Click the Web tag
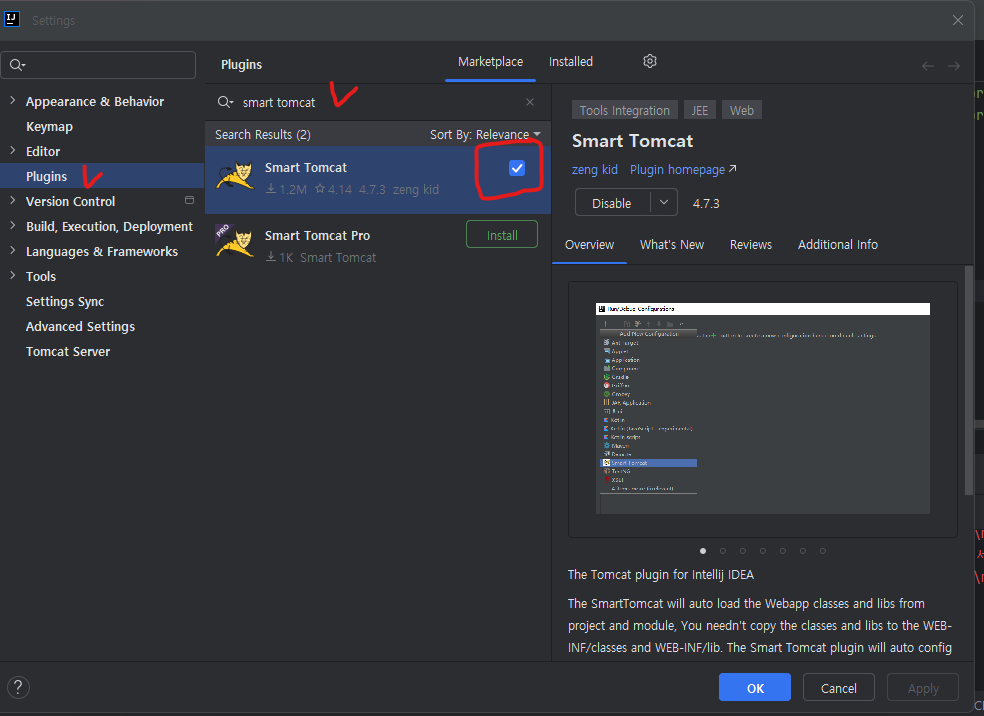Viewport: 984px width, 716px height. tap(741, 110)
